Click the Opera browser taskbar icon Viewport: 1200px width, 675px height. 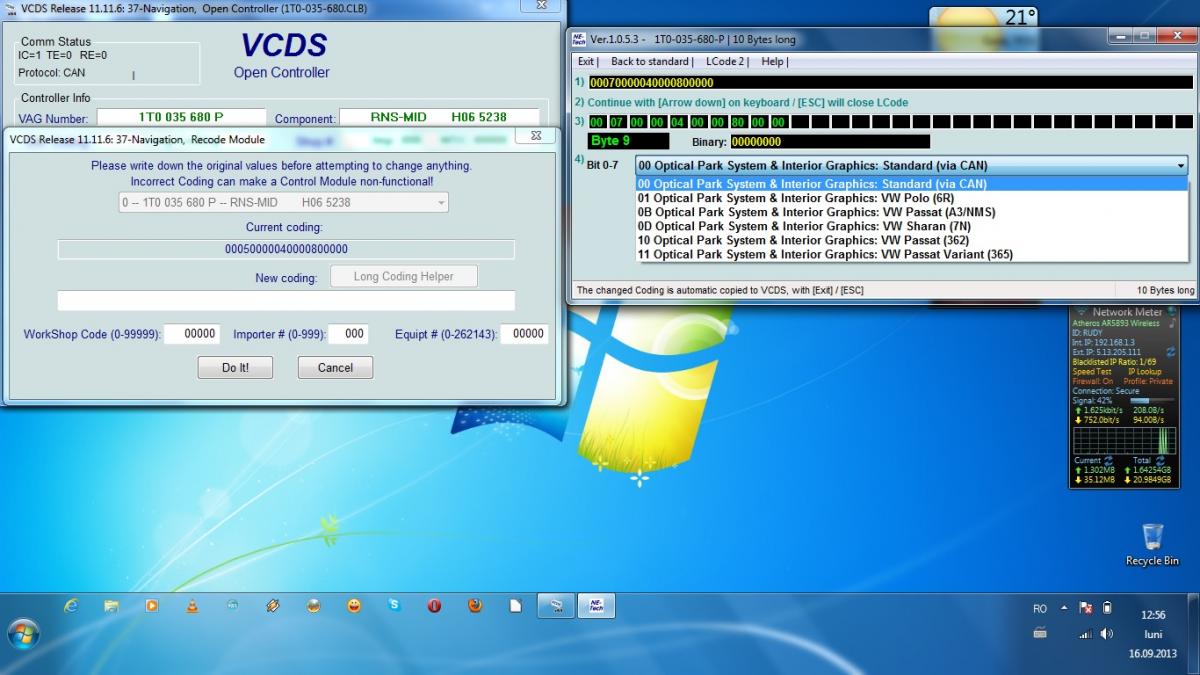pos(434,606)
